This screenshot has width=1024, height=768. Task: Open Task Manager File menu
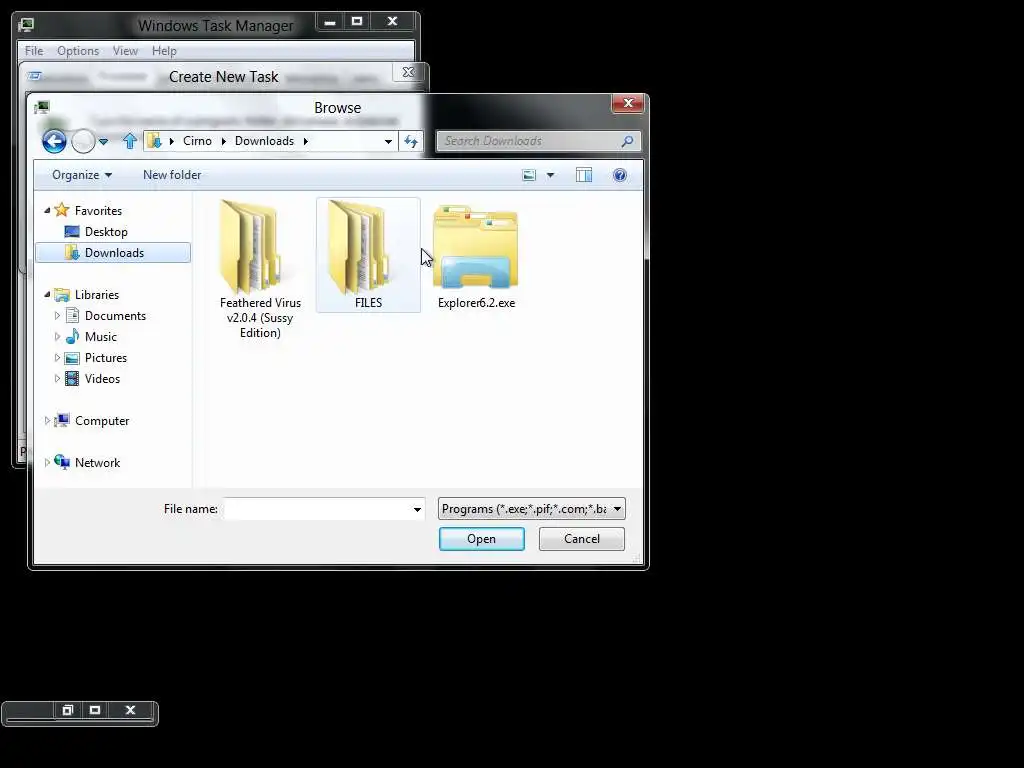33,51
